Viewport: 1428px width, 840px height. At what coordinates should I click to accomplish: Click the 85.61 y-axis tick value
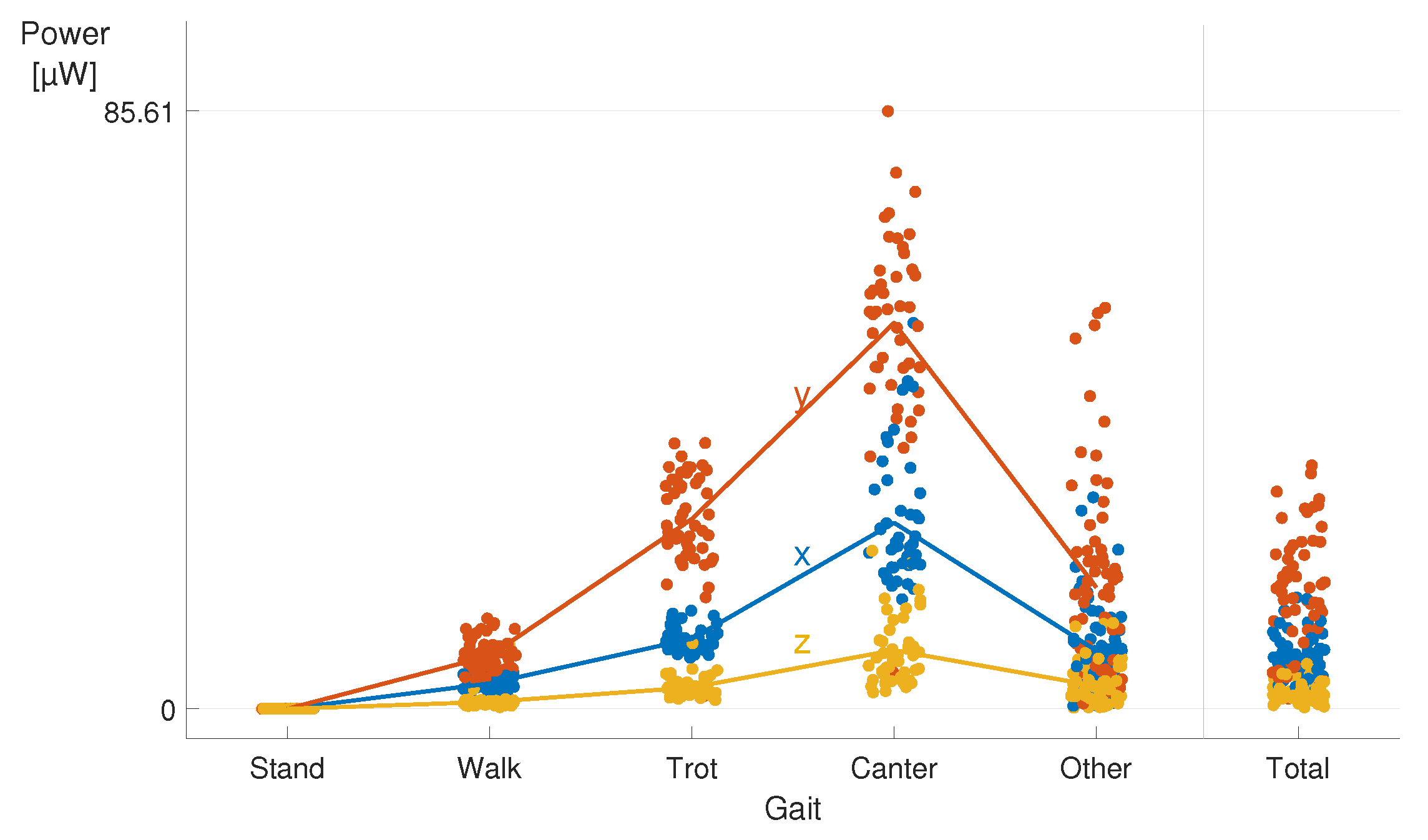click(x=139, y=113)
